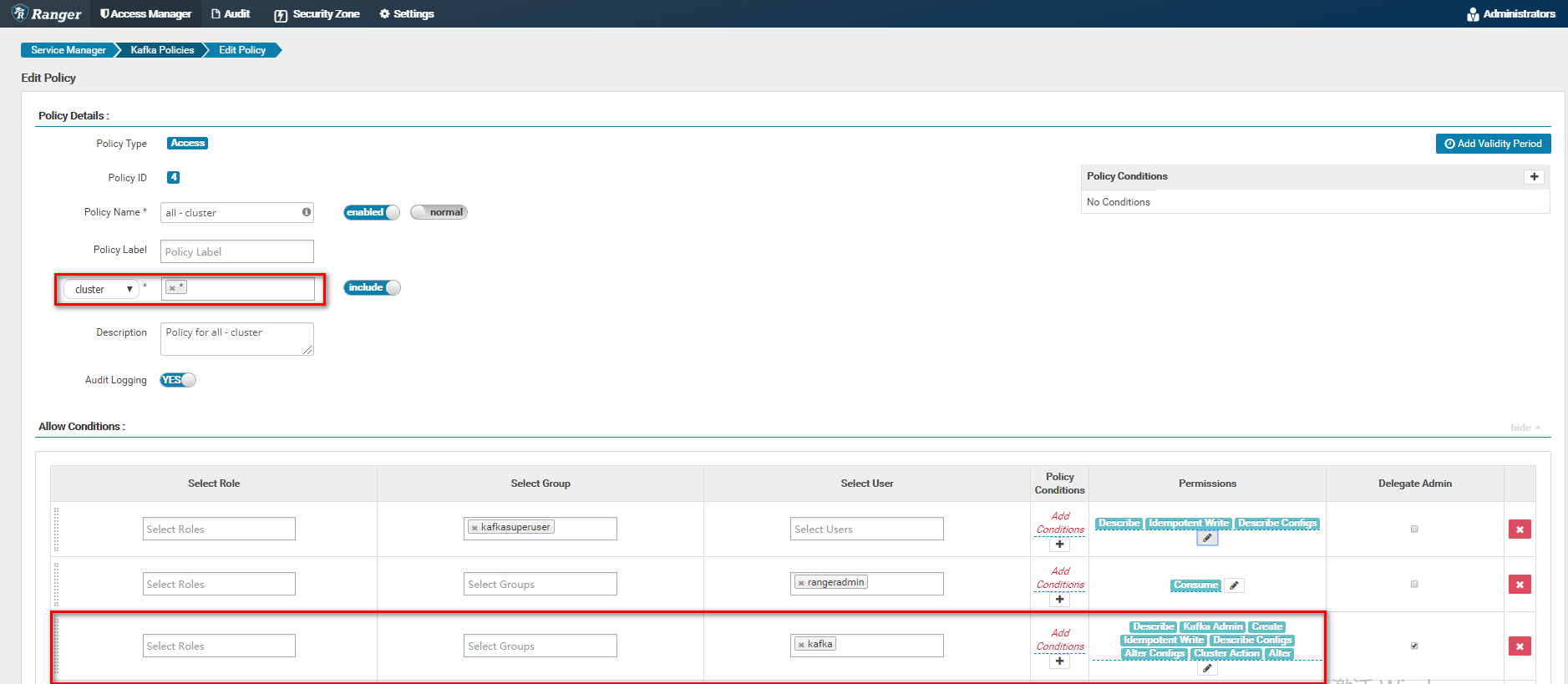Delete the kafkasuperuser allow condition row
The width and height of the screenshot is (1568, 684).
click(1520, 529)
